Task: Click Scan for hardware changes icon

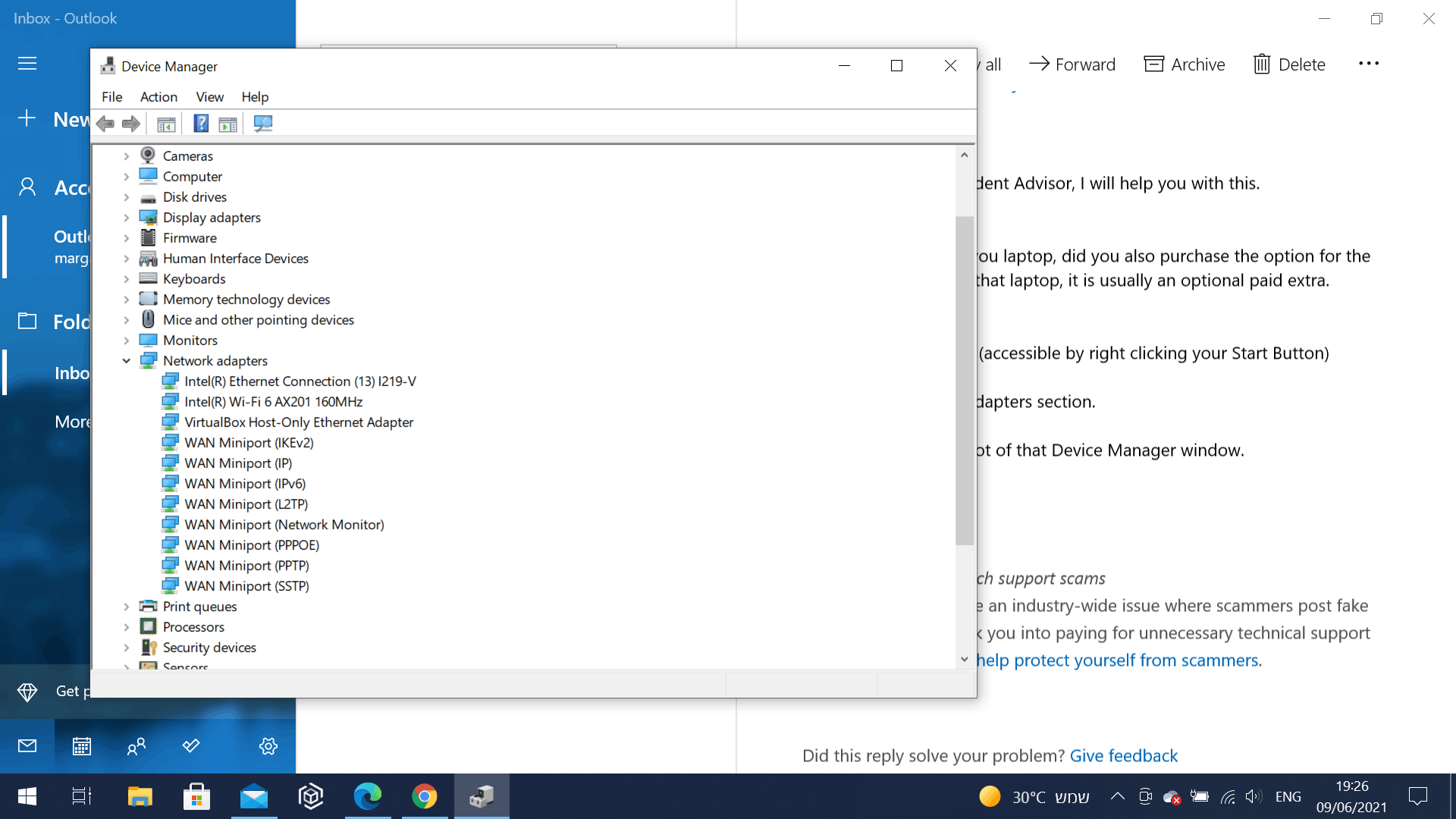Action: click(x=263, y=124)
